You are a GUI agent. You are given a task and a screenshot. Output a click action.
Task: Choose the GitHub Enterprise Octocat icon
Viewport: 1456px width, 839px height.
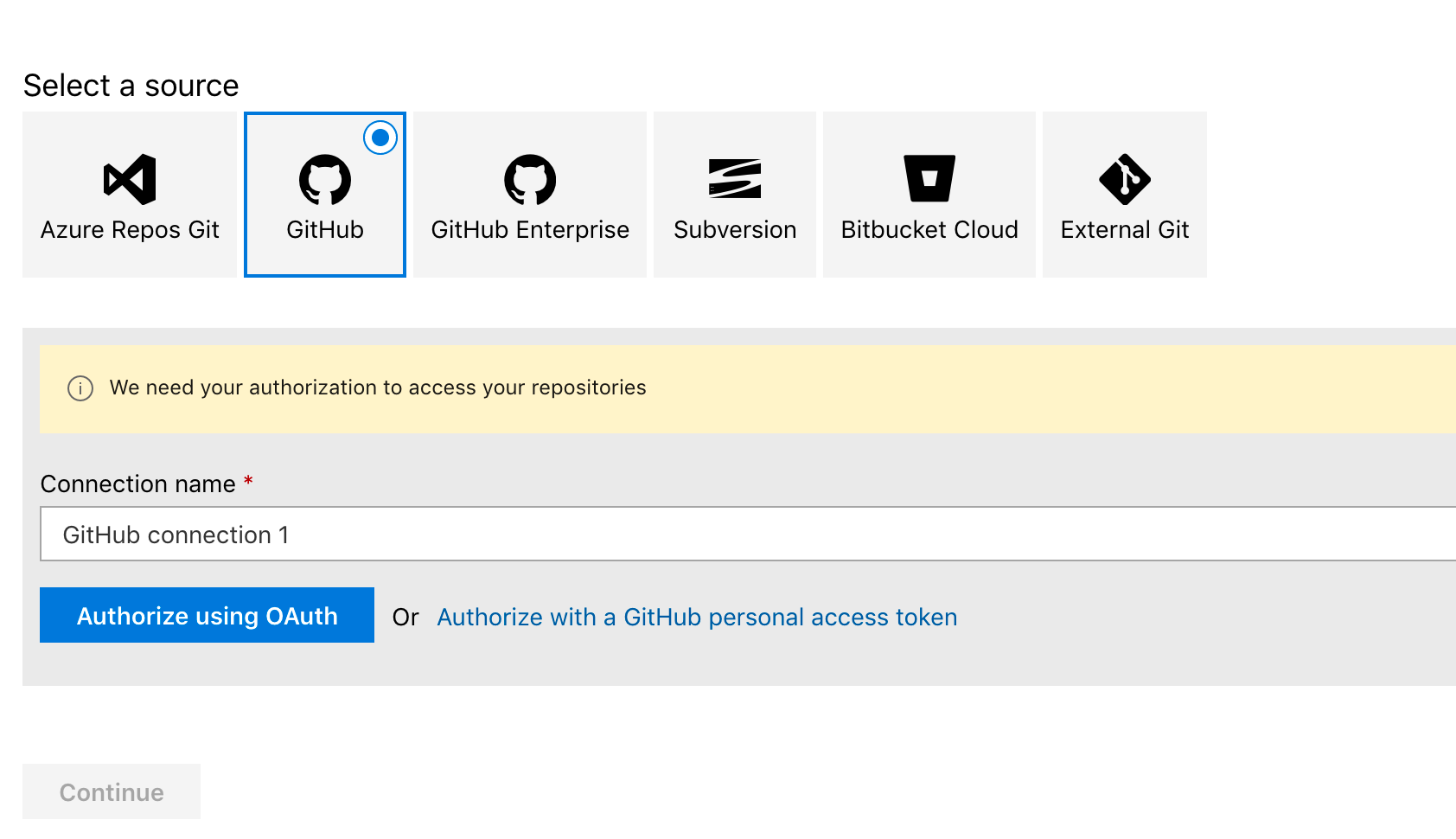coord(530,179)
